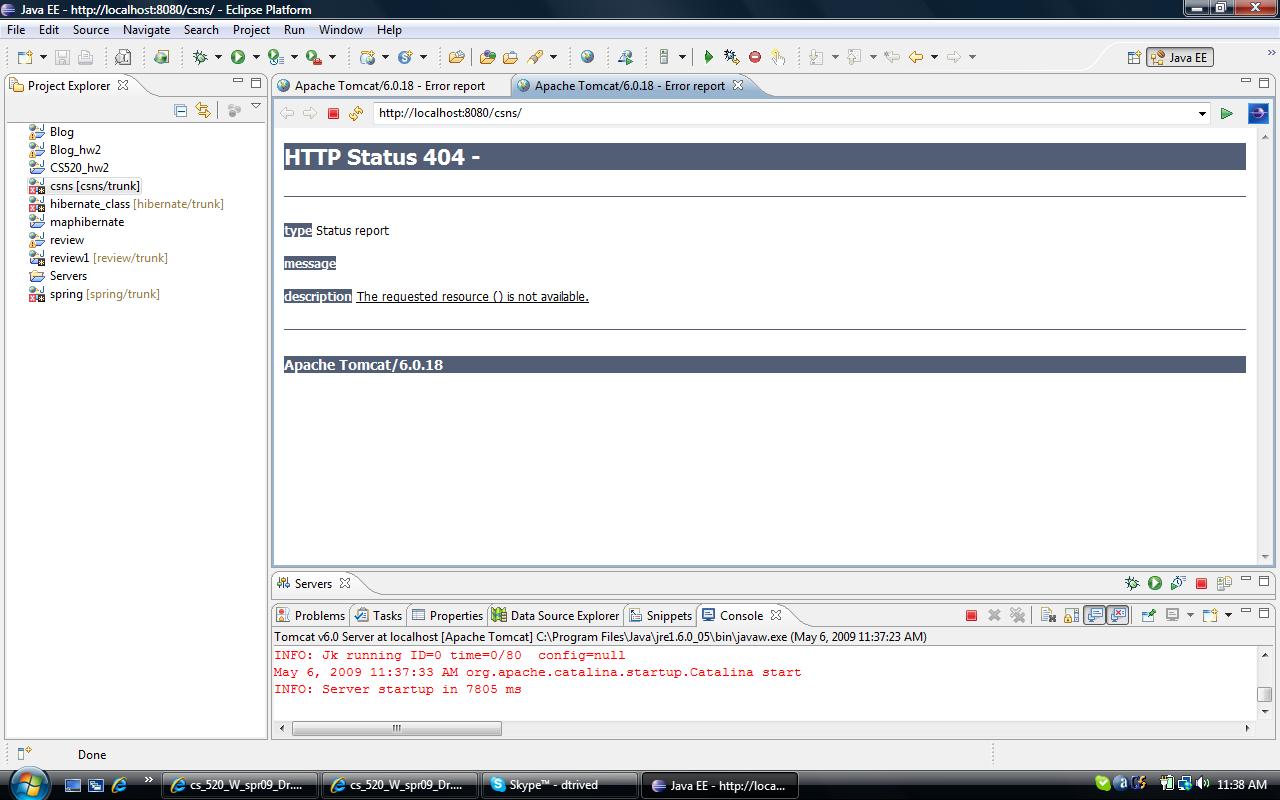Click the red Stop button in browser toolbar
The height and width of the screenshot is (800, 1280).
[x=334, y=113]
